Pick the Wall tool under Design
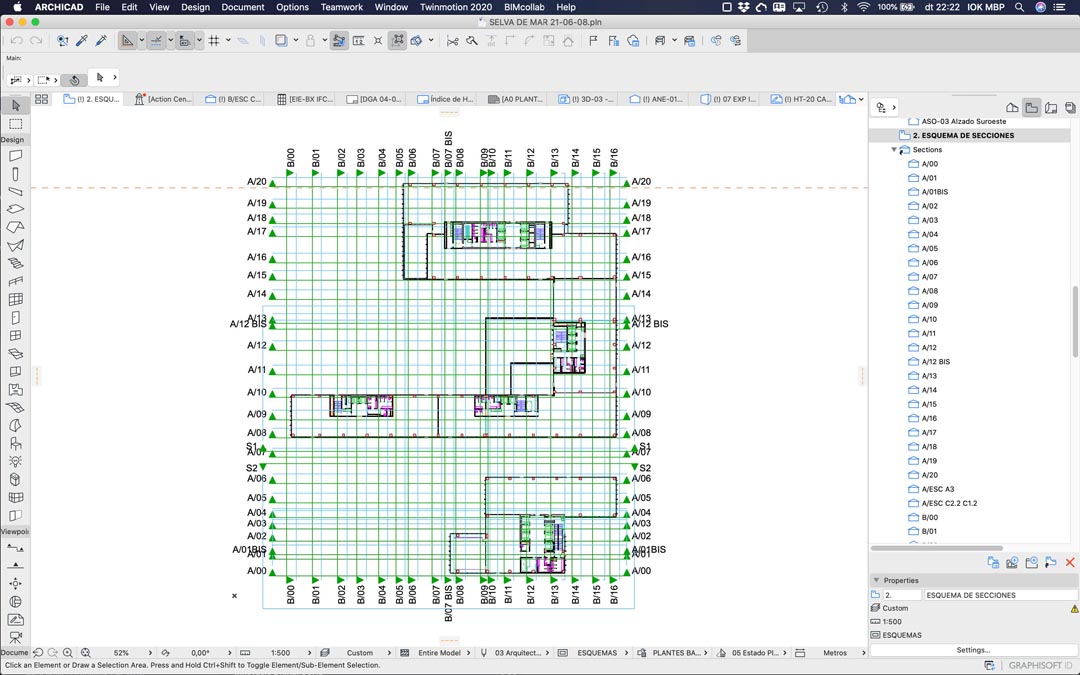 (x=15, y=155)
